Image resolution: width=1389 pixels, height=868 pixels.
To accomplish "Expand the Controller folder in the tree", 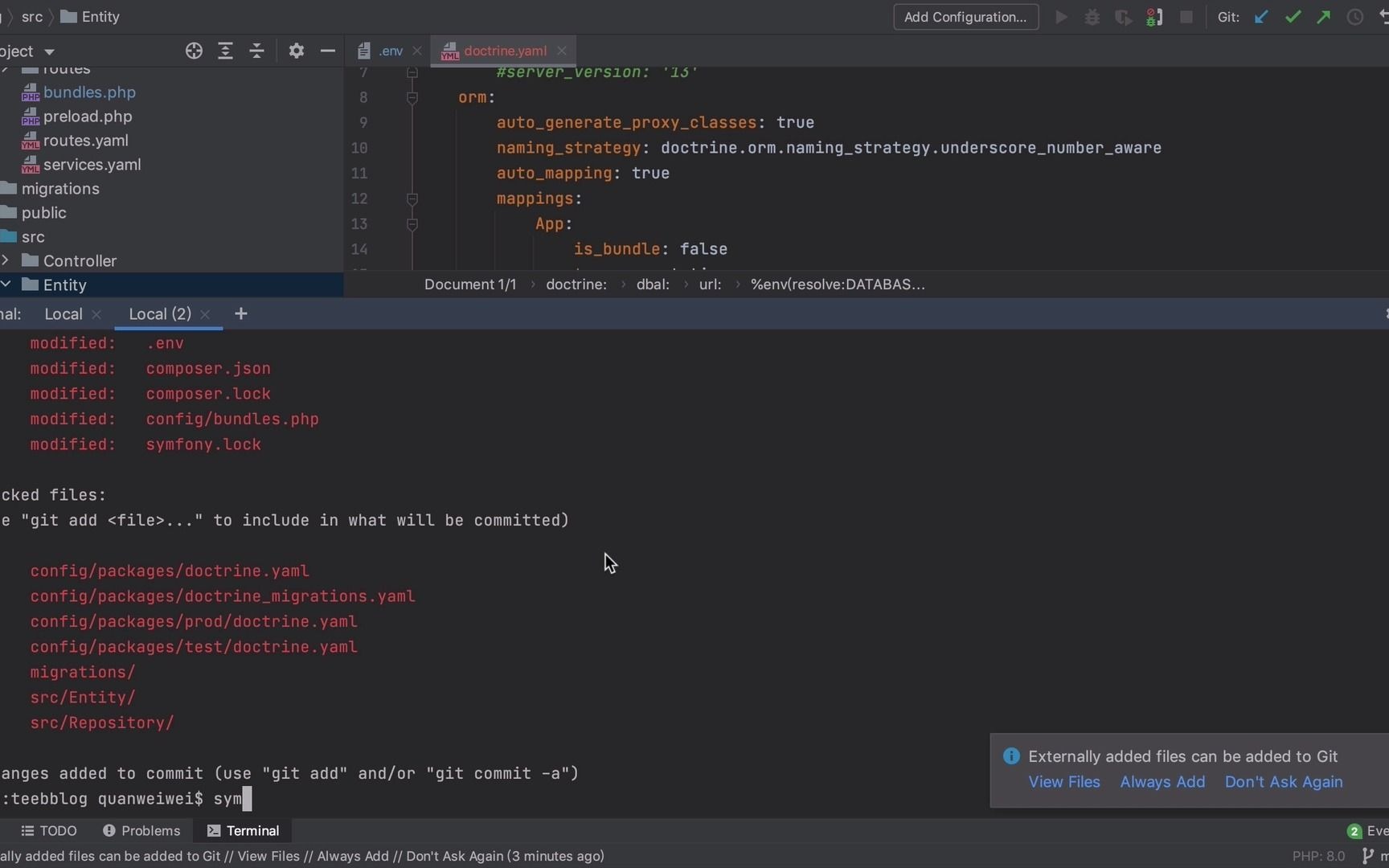I will coord(6,261).
